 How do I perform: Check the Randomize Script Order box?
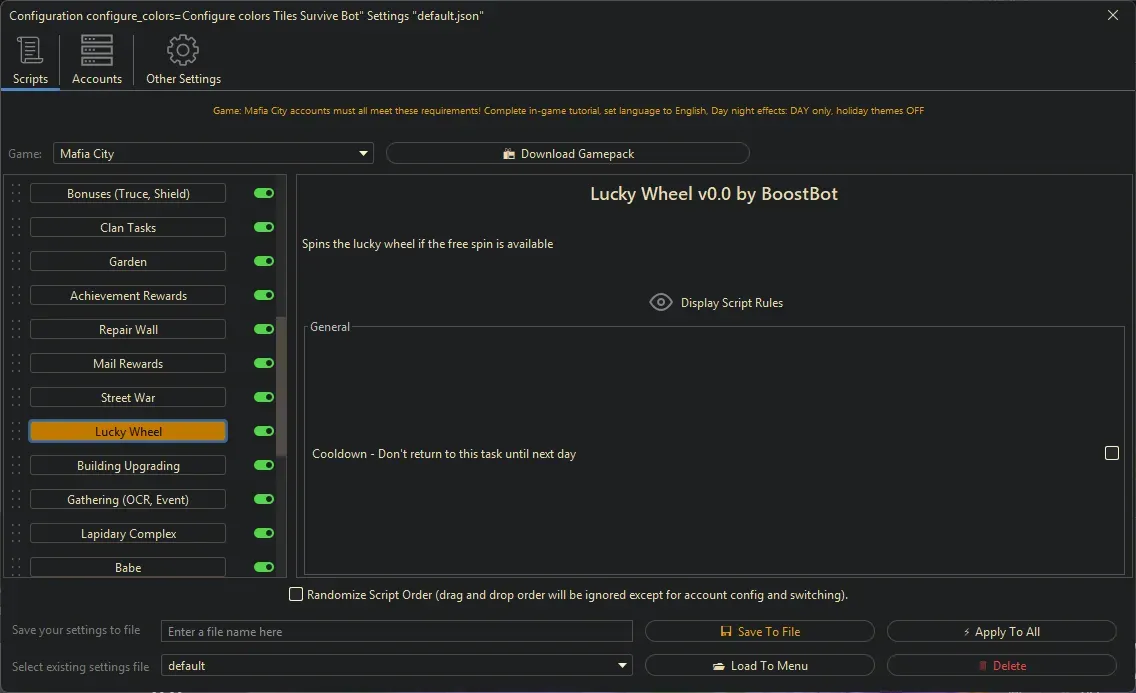(296, 595)
